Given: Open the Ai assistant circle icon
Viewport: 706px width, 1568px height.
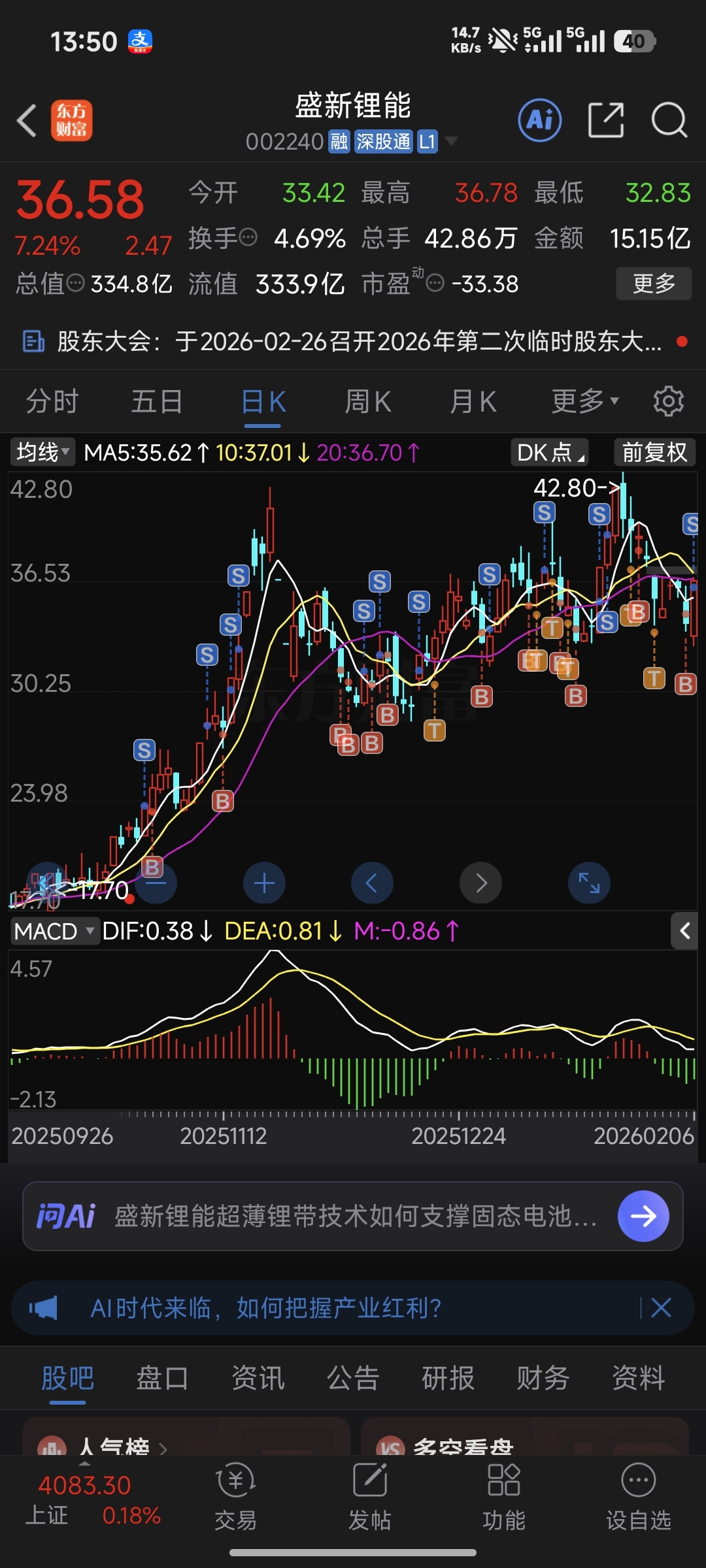Looking at the screenshot, I should pyautogui.click(x=540, y=120).
